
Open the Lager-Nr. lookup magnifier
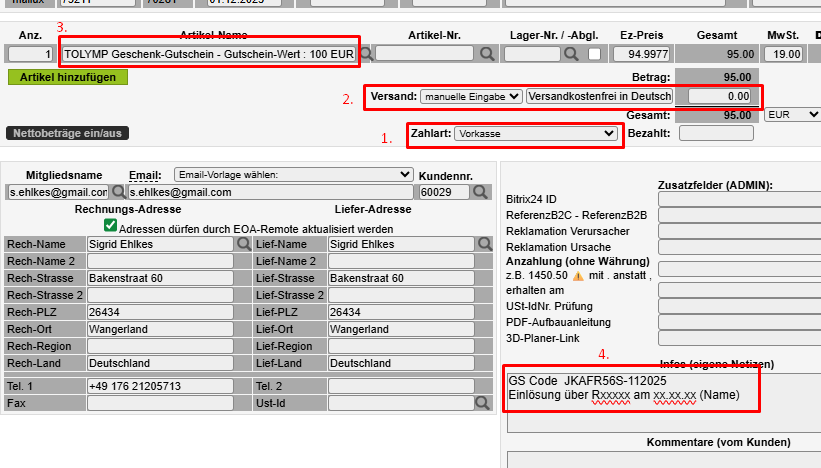[x=571, y=53]
